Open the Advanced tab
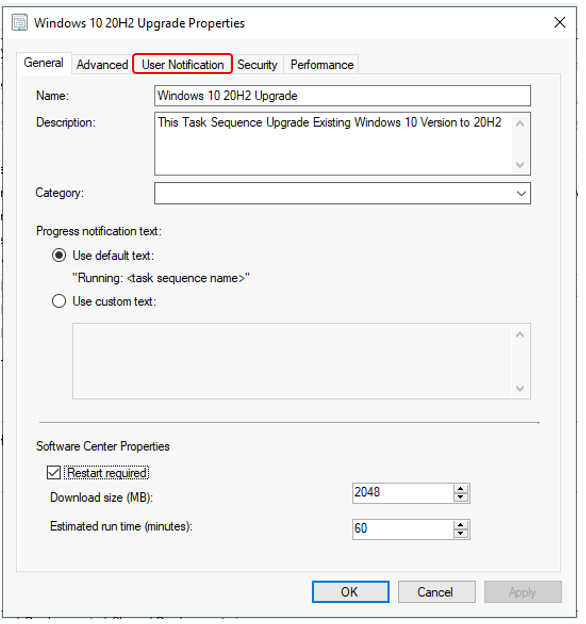This screenshot has height=624, width=586. [x=102, y=64]
